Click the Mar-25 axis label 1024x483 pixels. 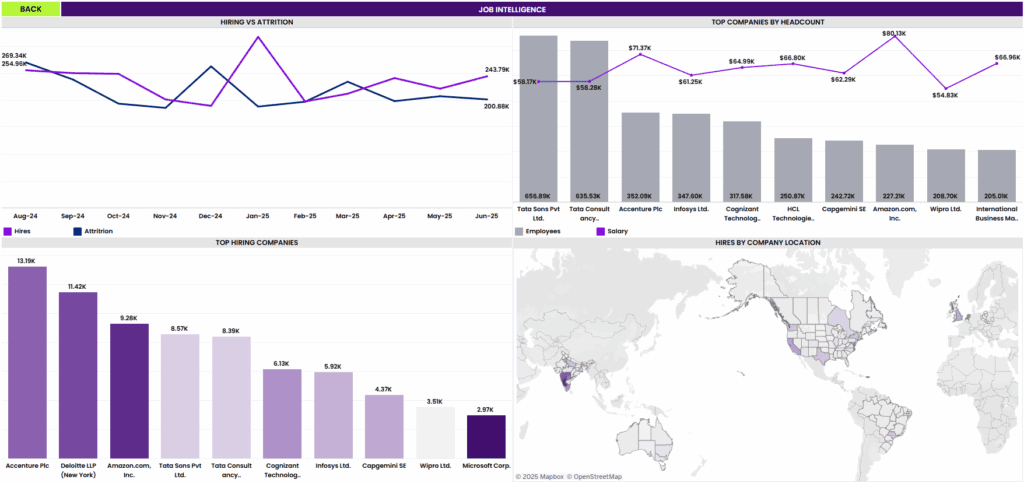coord(347,215)
